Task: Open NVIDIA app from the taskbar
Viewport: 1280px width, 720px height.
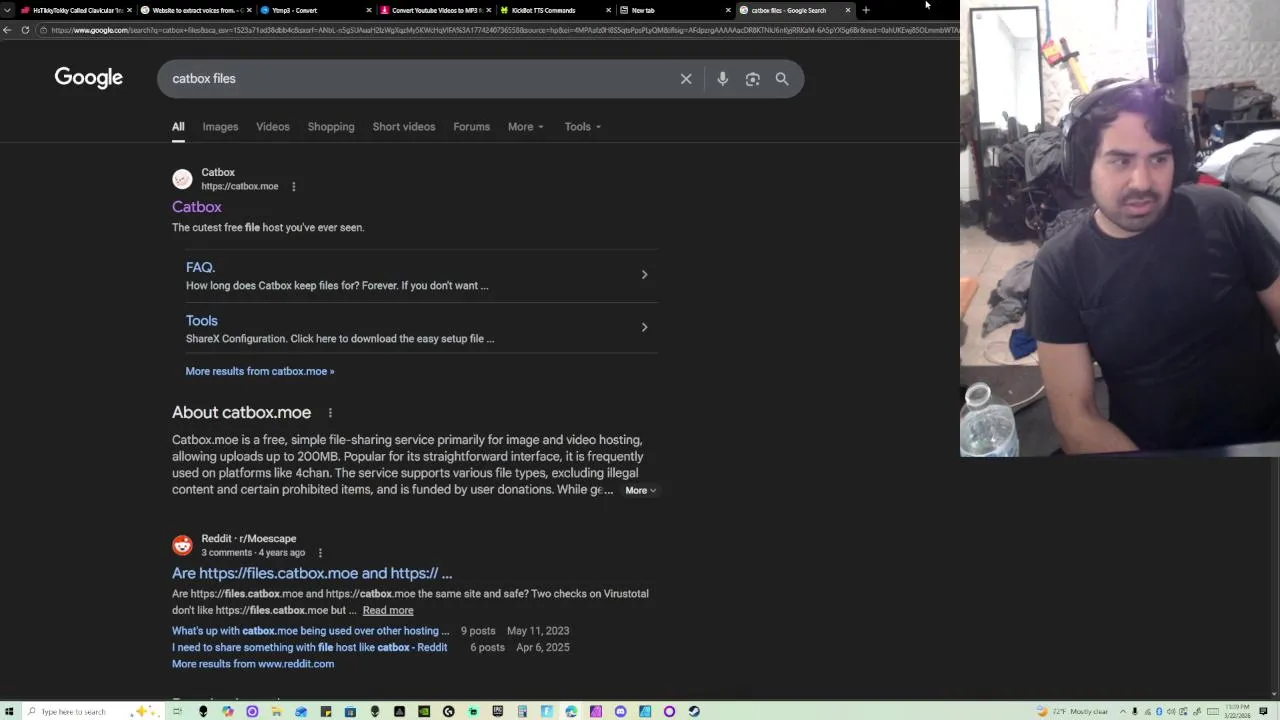Action: (x=423, y=711)
